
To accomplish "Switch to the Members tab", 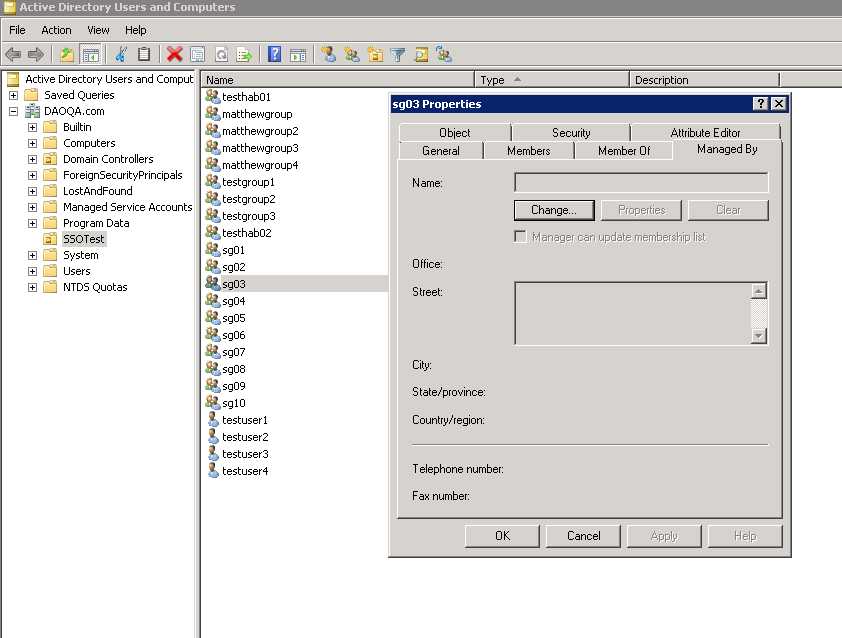I will pyautogui.click(x=528, y=151).
